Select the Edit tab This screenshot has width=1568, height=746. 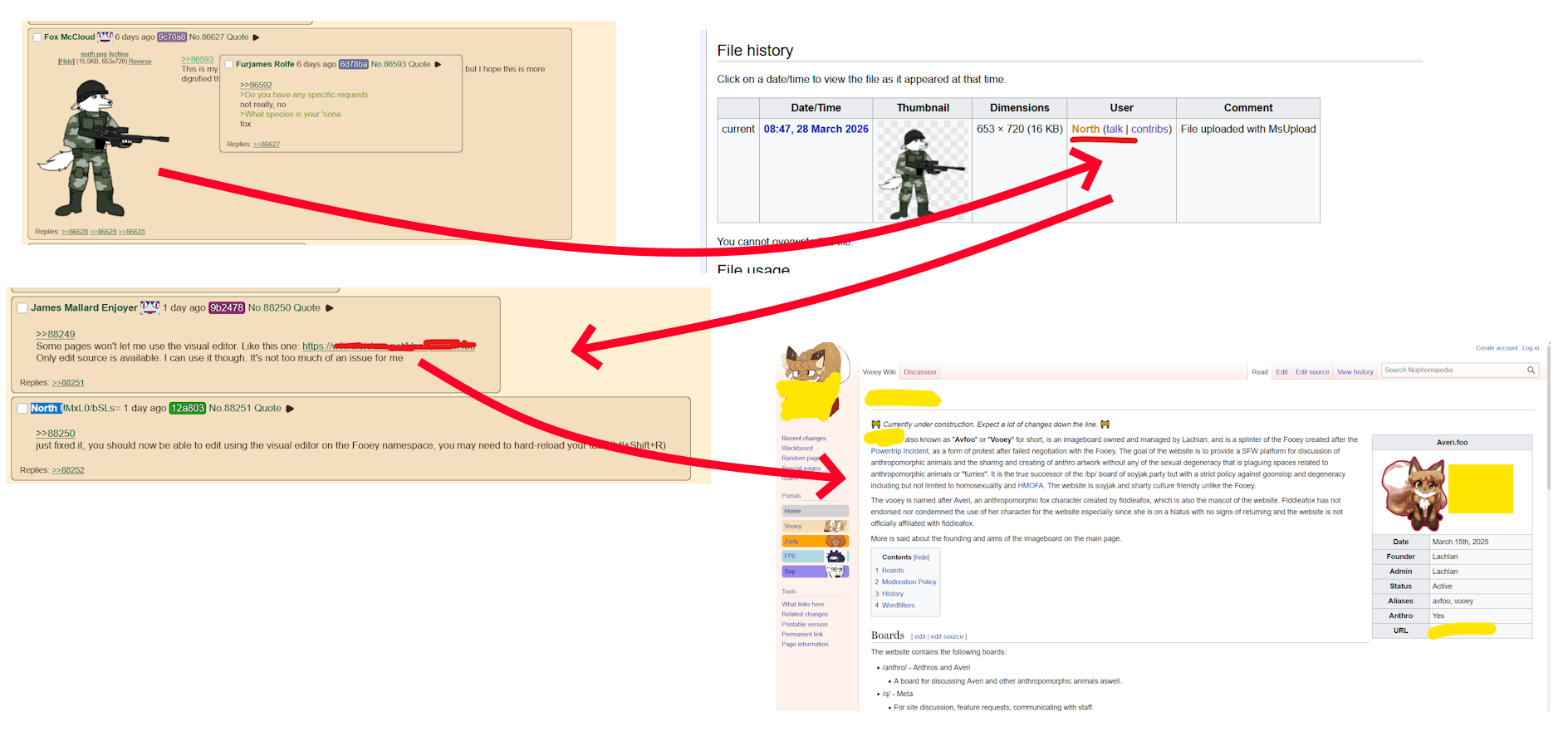(1282, 372)
